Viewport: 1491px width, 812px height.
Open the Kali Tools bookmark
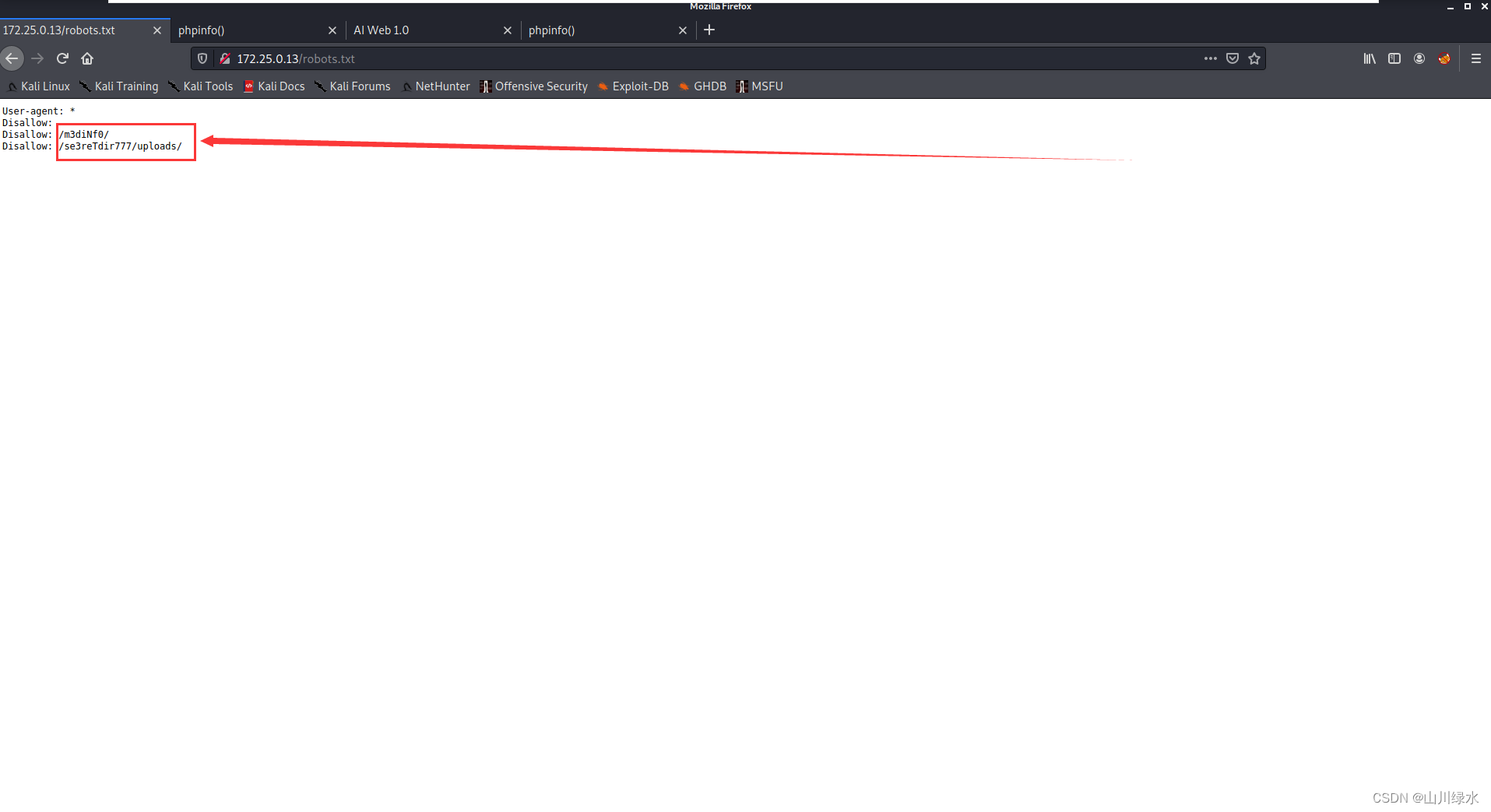[x=201, y=86]
